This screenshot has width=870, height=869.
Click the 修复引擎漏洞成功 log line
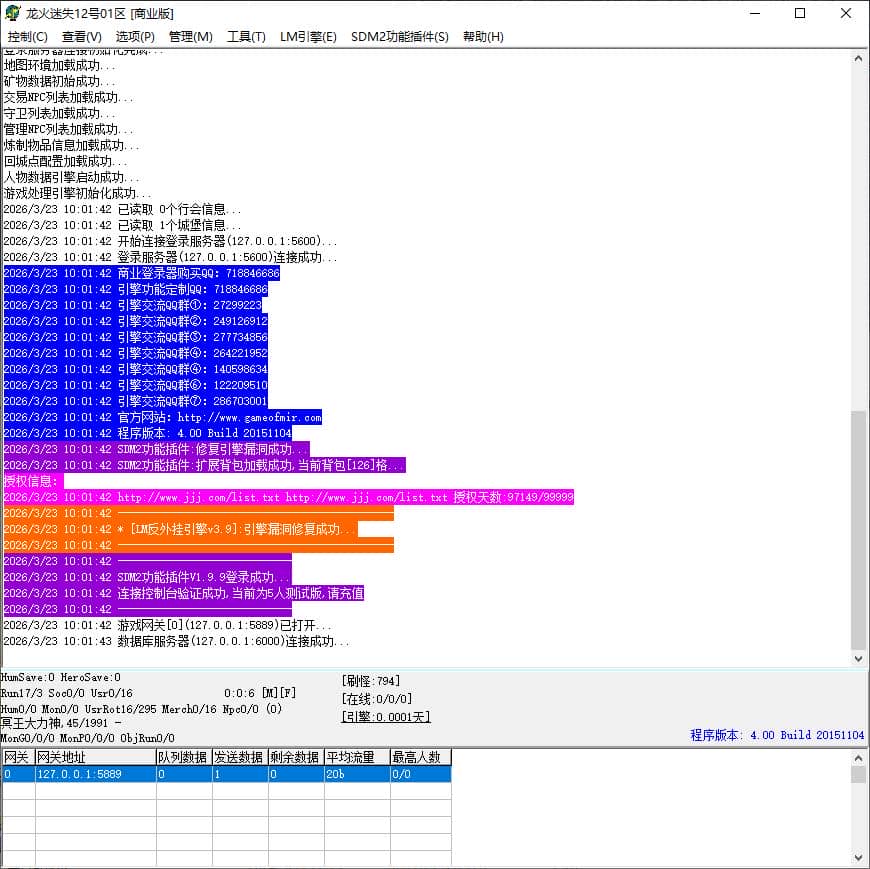click(156, 449)
